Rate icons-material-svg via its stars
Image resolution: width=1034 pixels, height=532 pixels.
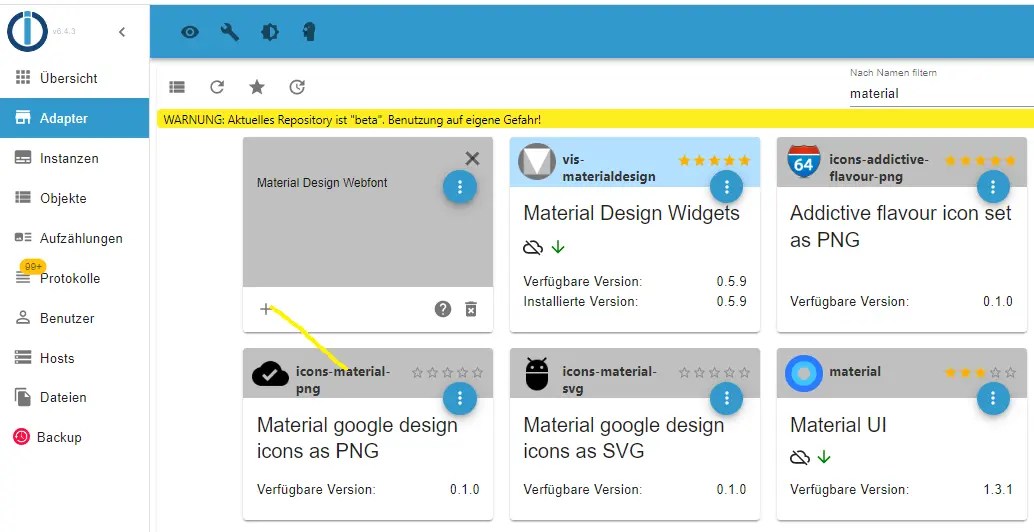(x=714, y=372)
